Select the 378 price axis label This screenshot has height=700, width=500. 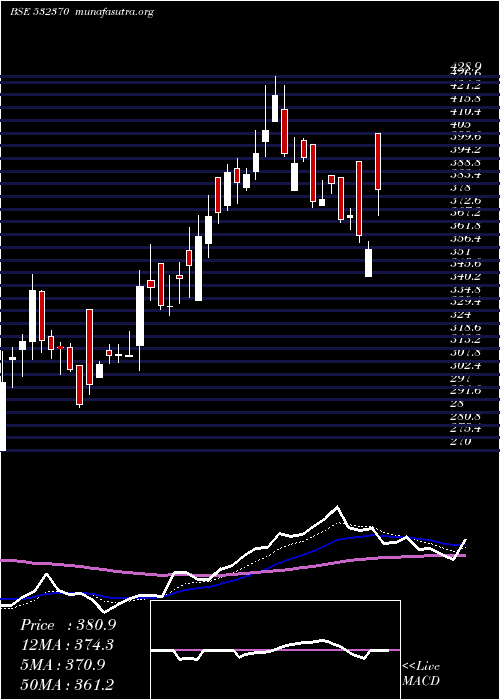click(460, 188)
